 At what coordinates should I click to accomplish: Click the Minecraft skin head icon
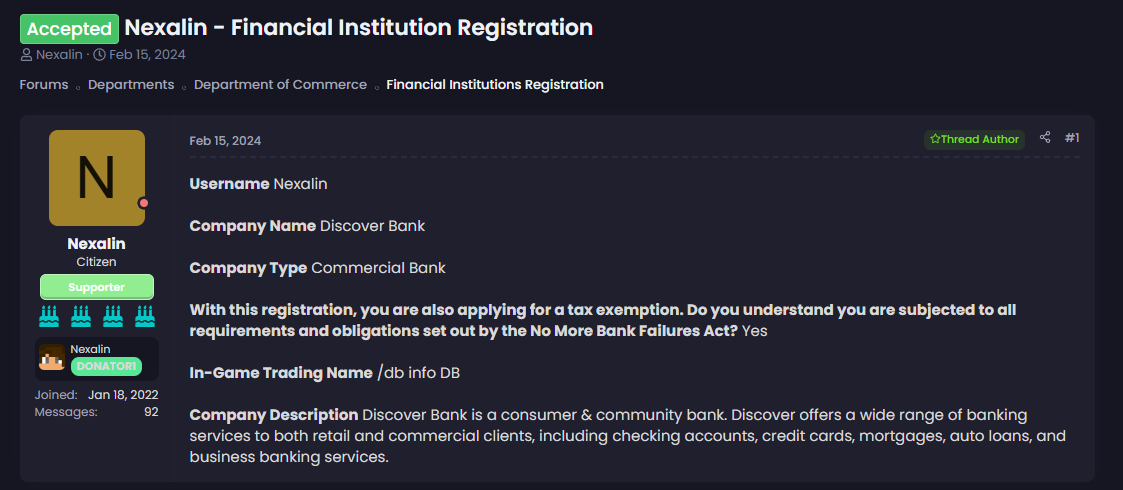52,357
